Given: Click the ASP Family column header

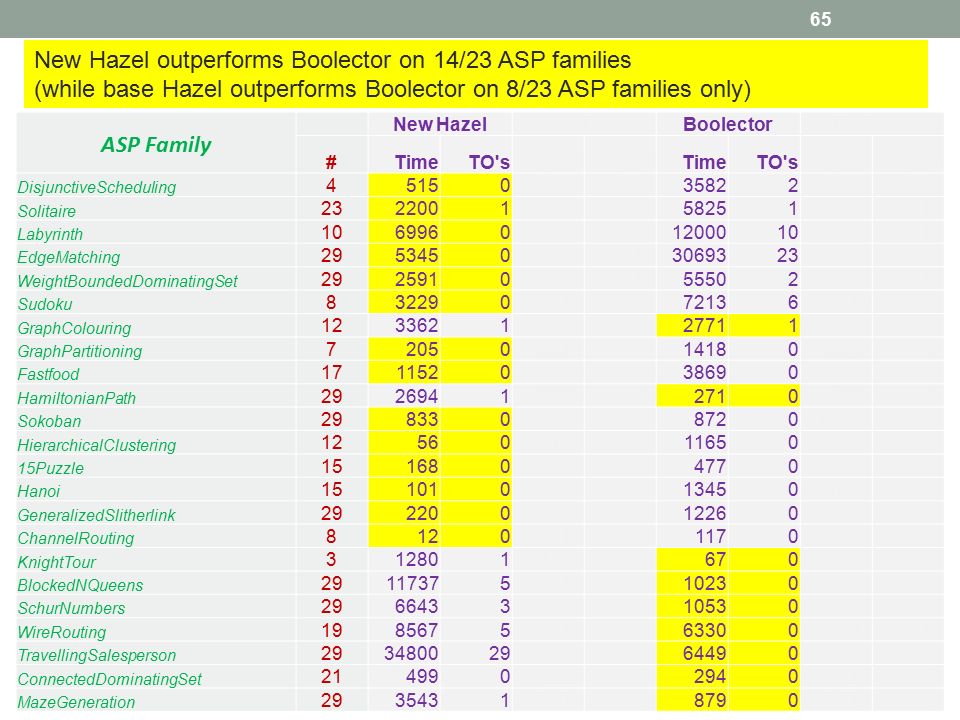Looking at the screenshot, I should (x=156, y=144).
